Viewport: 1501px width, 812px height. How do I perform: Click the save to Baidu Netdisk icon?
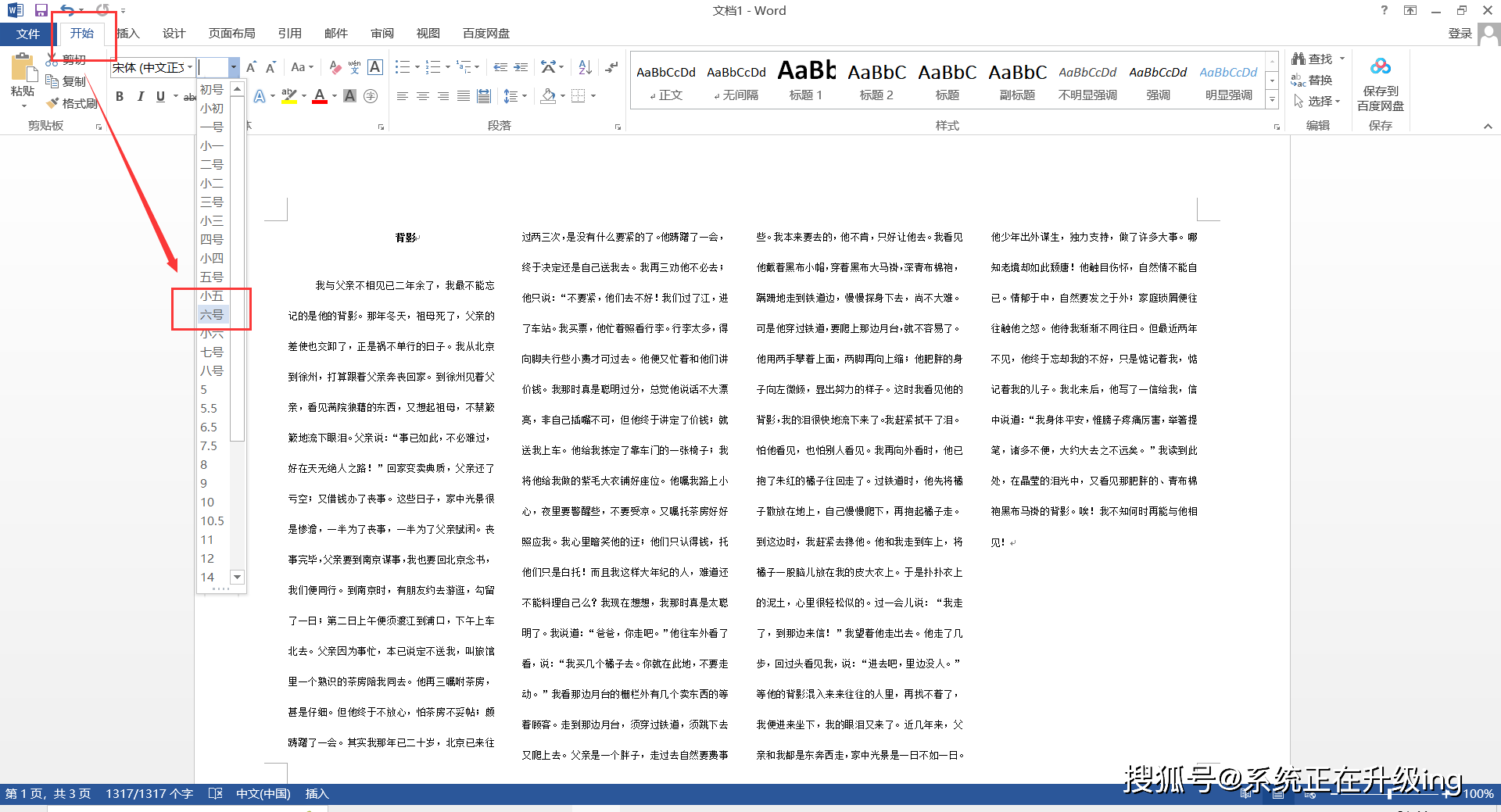point(1381,66)
